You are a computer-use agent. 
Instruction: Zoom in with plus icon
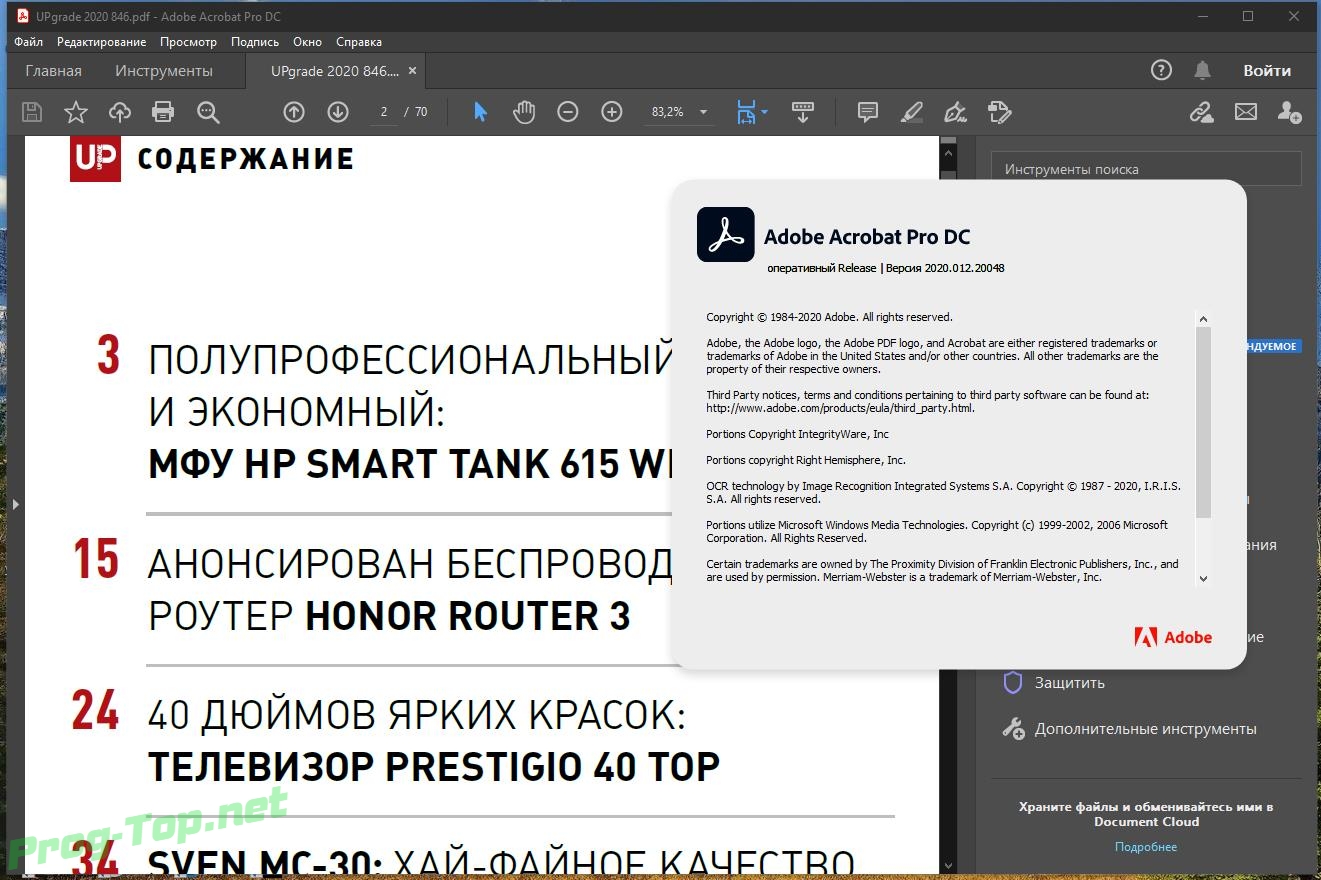[612, 112]
